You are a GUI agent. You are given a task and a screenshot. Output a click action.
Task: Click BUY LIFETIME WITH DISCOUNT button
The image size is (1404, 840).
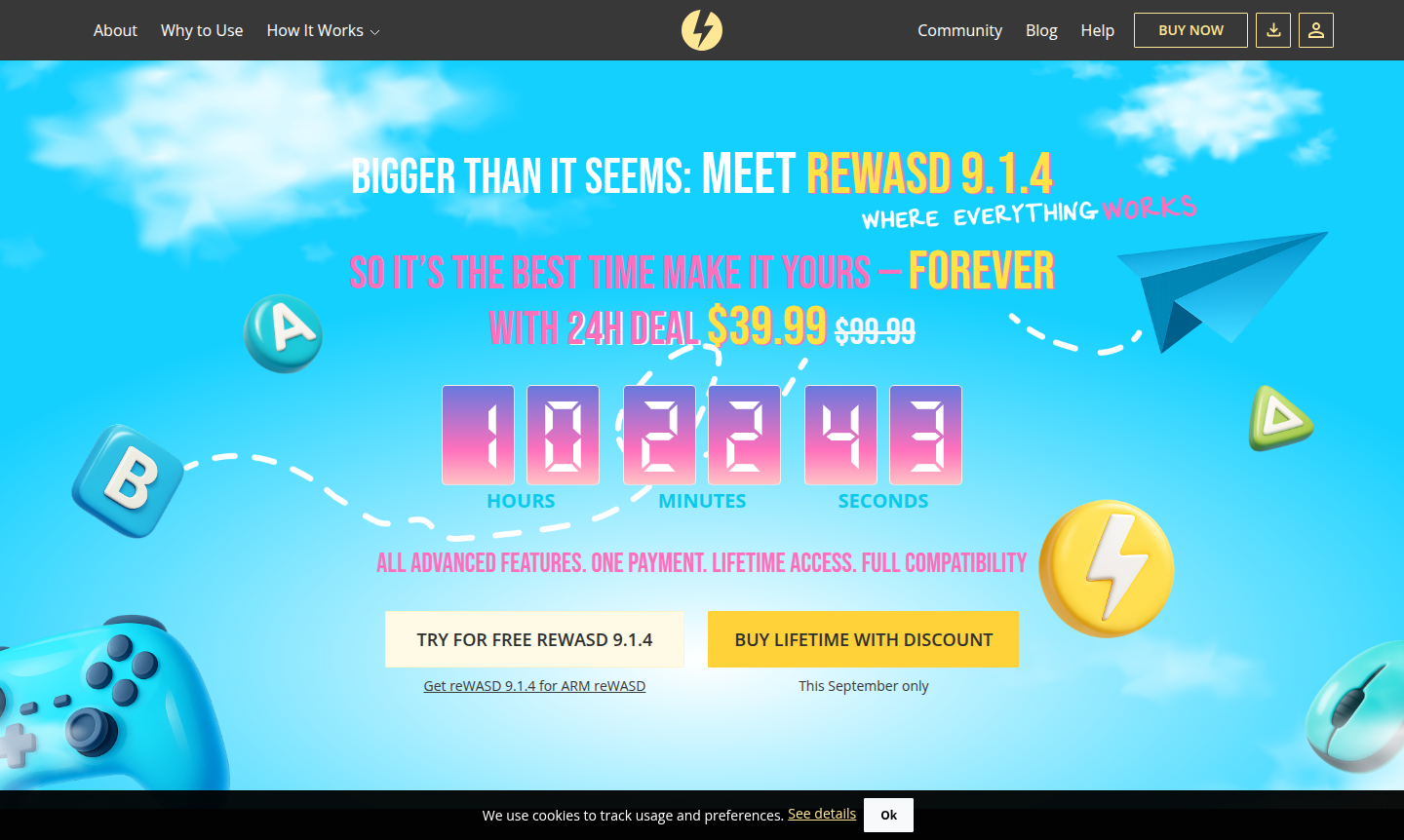pyautogui.click(x=863, y=639)
